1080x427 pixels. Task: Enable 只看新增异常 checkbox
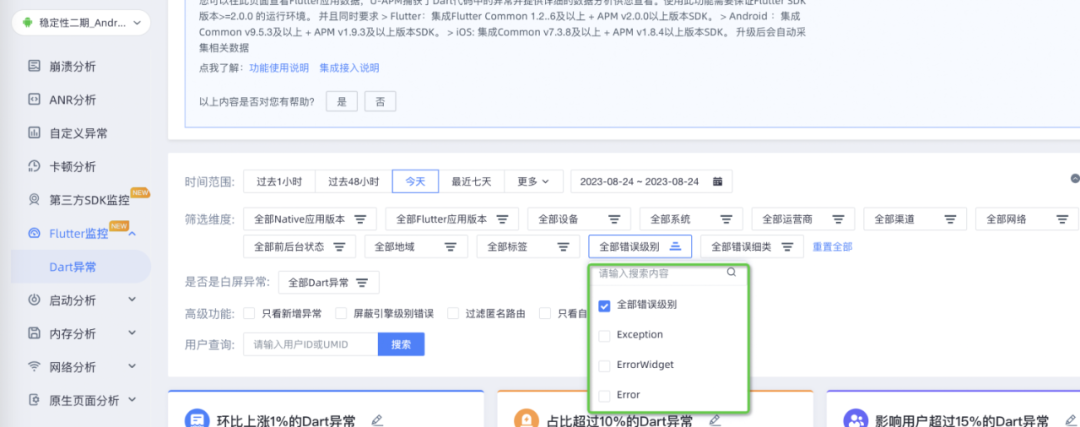(x=249, y=313)
